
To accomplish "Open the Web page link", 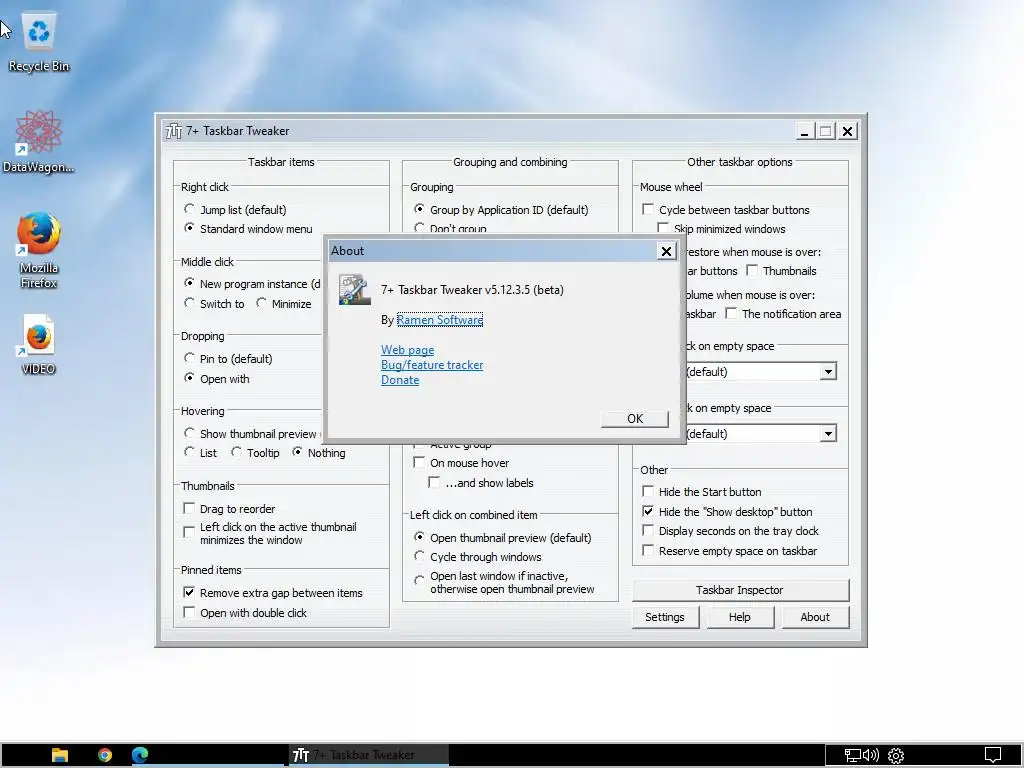I will click(408, 350).
